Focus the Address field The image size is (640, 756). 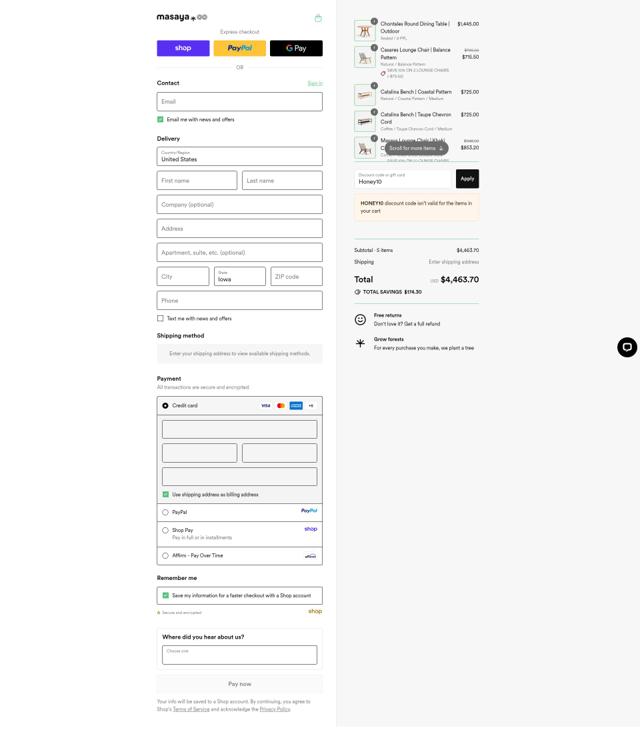click(240, 229)
